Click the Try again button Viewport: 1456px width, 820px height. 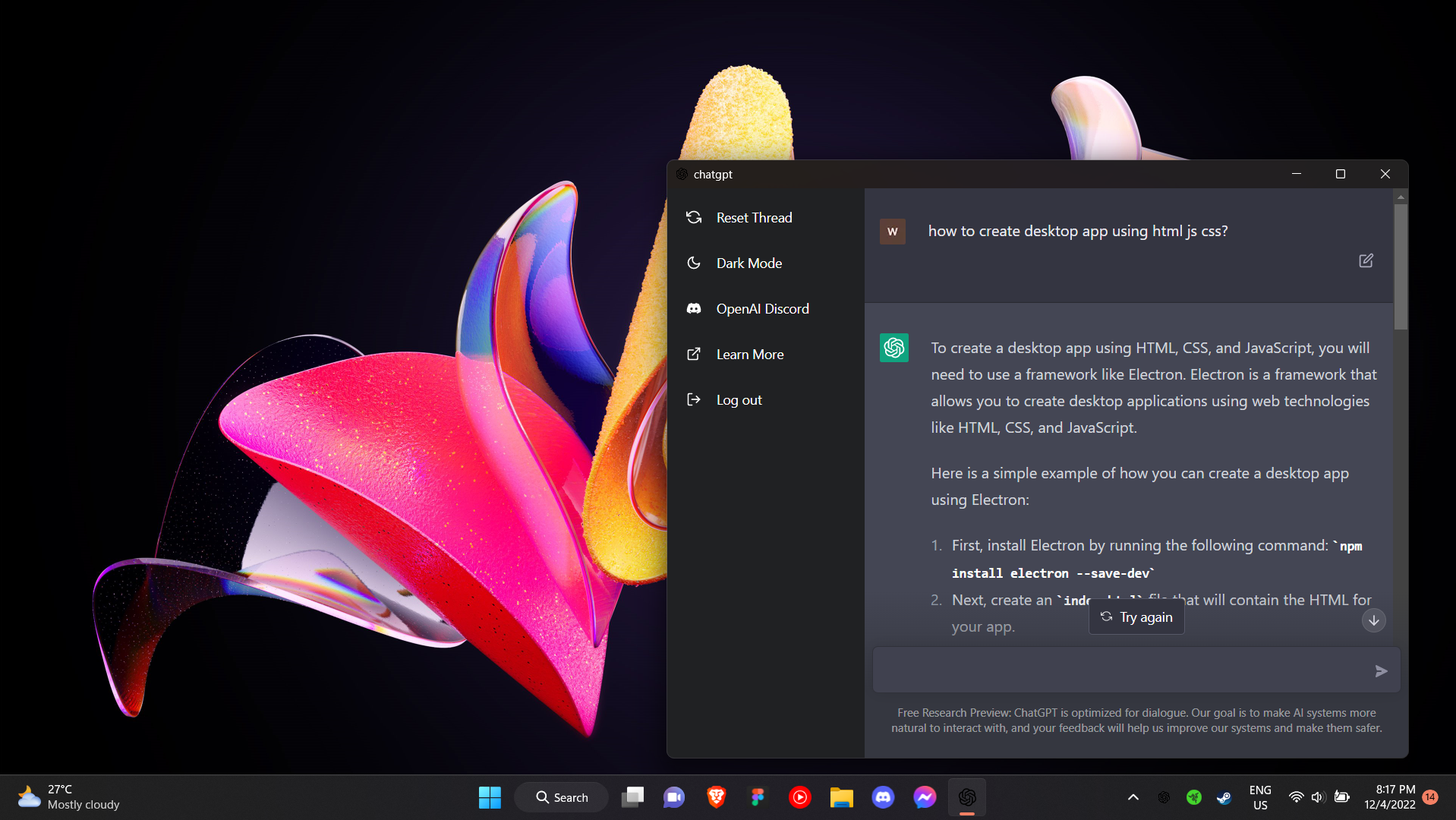(x=1136, y=617)
